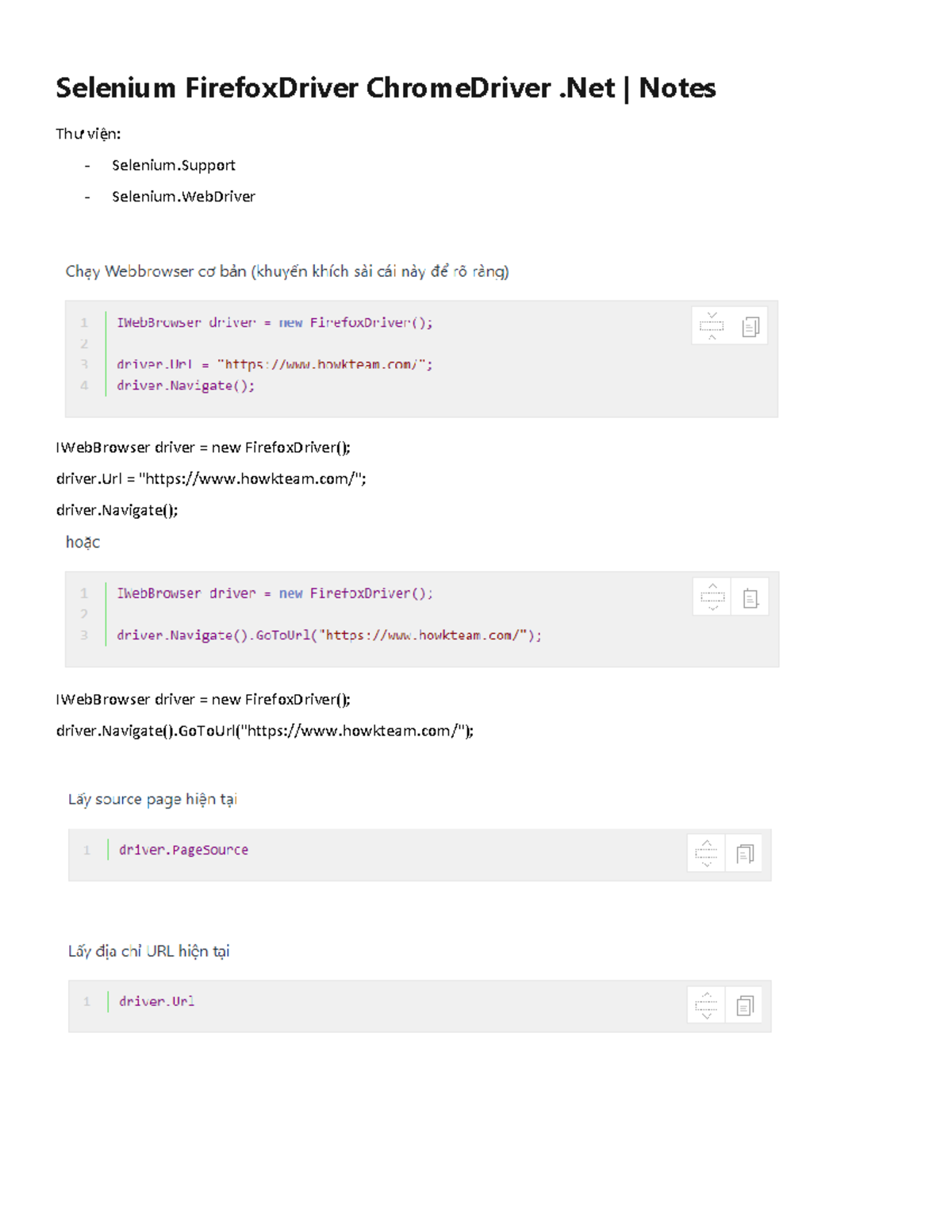Image resolution: width=952 pixels, height=1232 pixels.
Task: Click the page title 'Selenium FirefoxDriver ChromeDriver .Net | Notes'
Action: coord(386,88)
